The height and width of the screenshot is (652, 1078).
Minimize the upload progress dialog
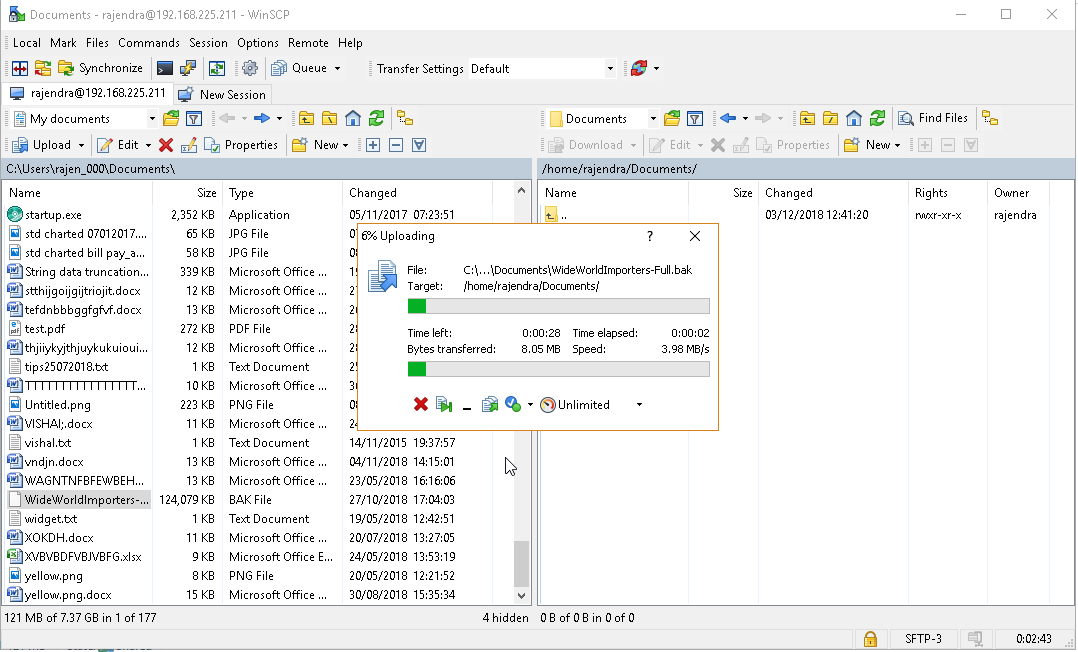coord(466,405)
